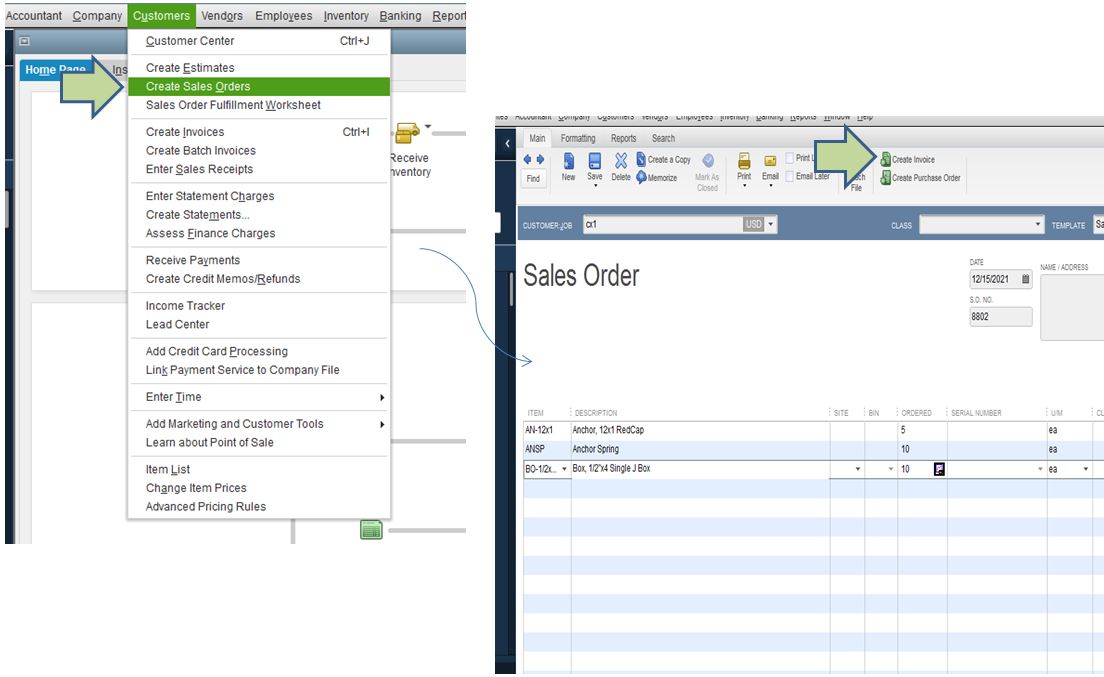Viewport: 1104px width, 677px height.
Task: Expand the Customer:Job dropdown
Action: click(771, 224)
